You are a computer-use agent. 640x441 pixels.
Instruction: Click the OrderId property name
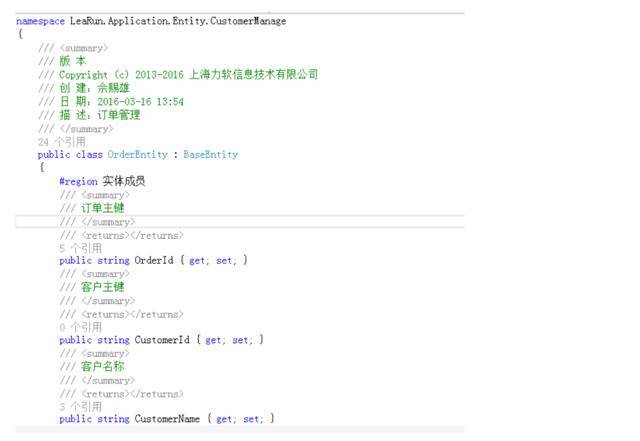154,261
